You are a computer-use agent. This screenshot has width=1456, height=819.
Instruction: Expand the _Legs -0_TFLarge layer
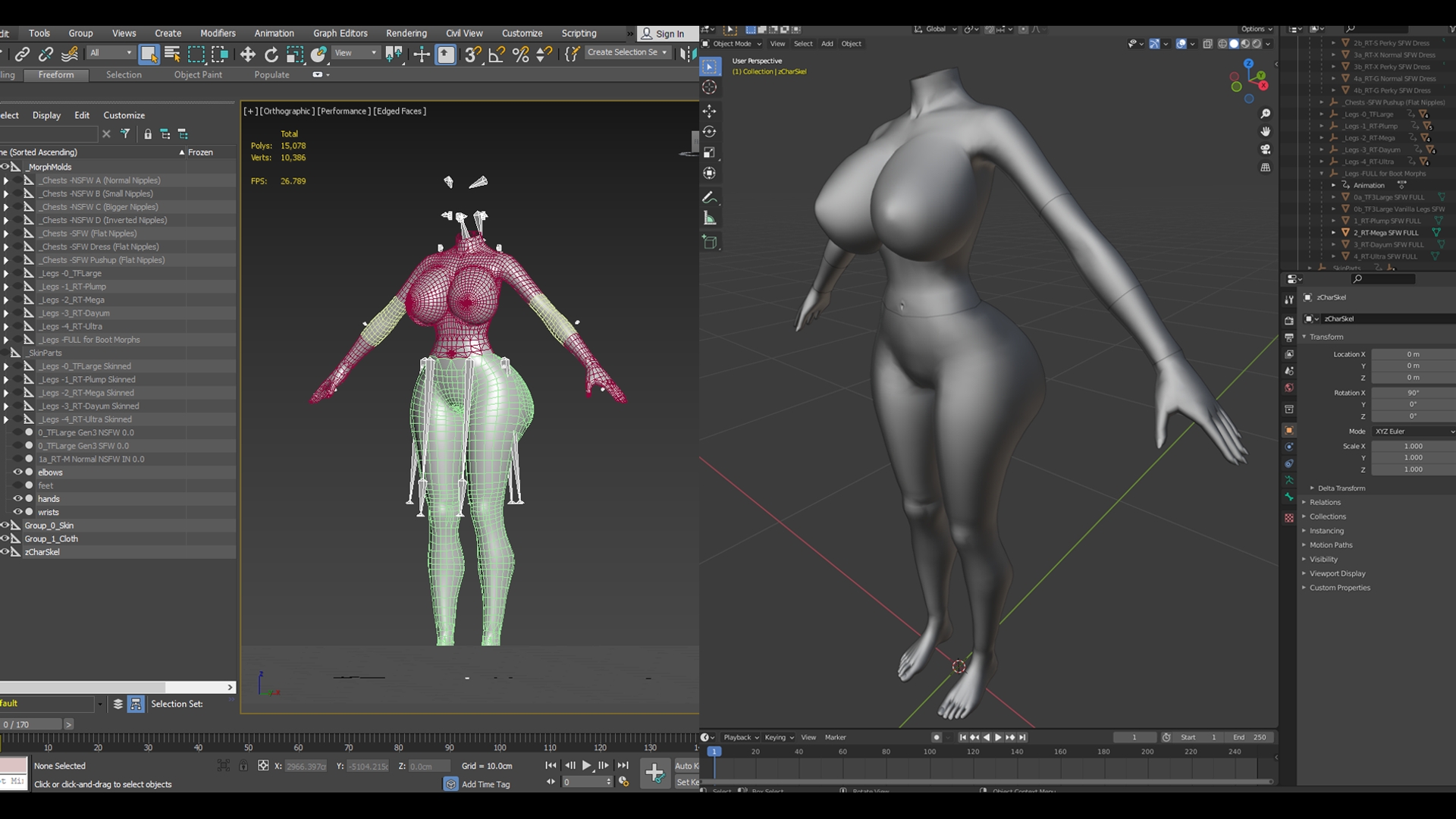click(x=6, y=273)
